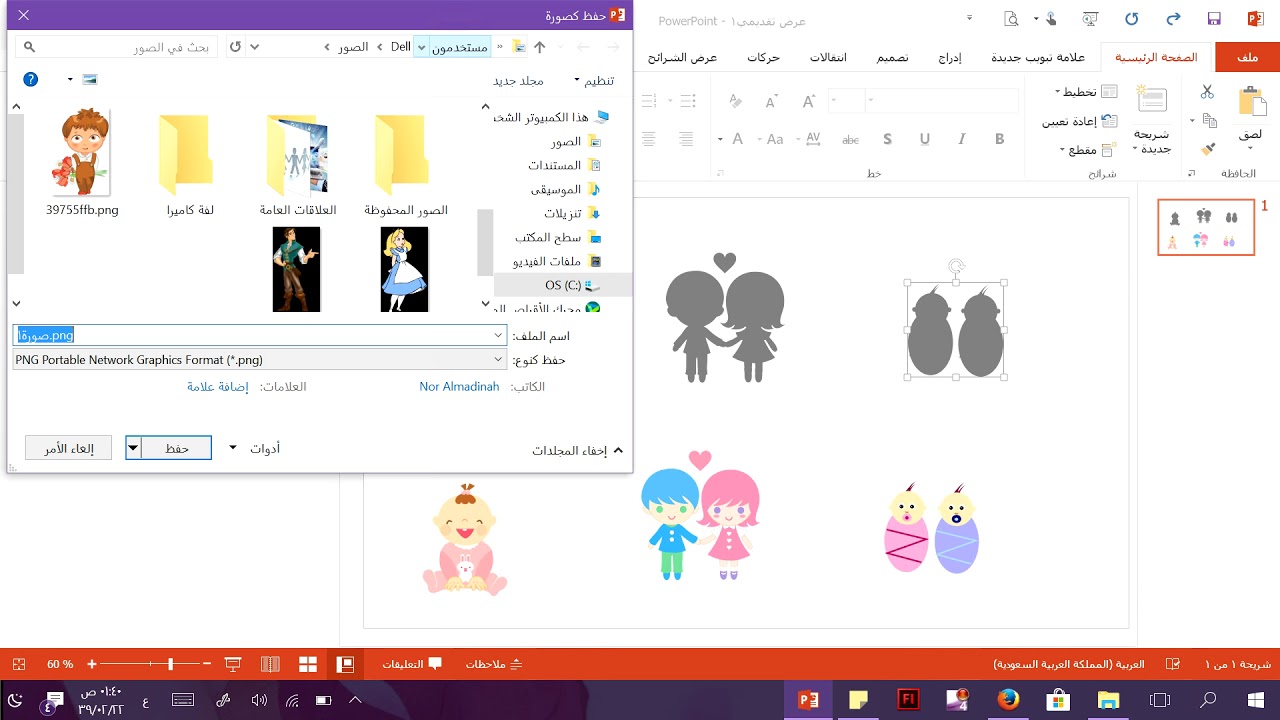Select Music الموسيقى in navigation tree
The width and height of the screenshot is (1280, 720).
point(565,189)
